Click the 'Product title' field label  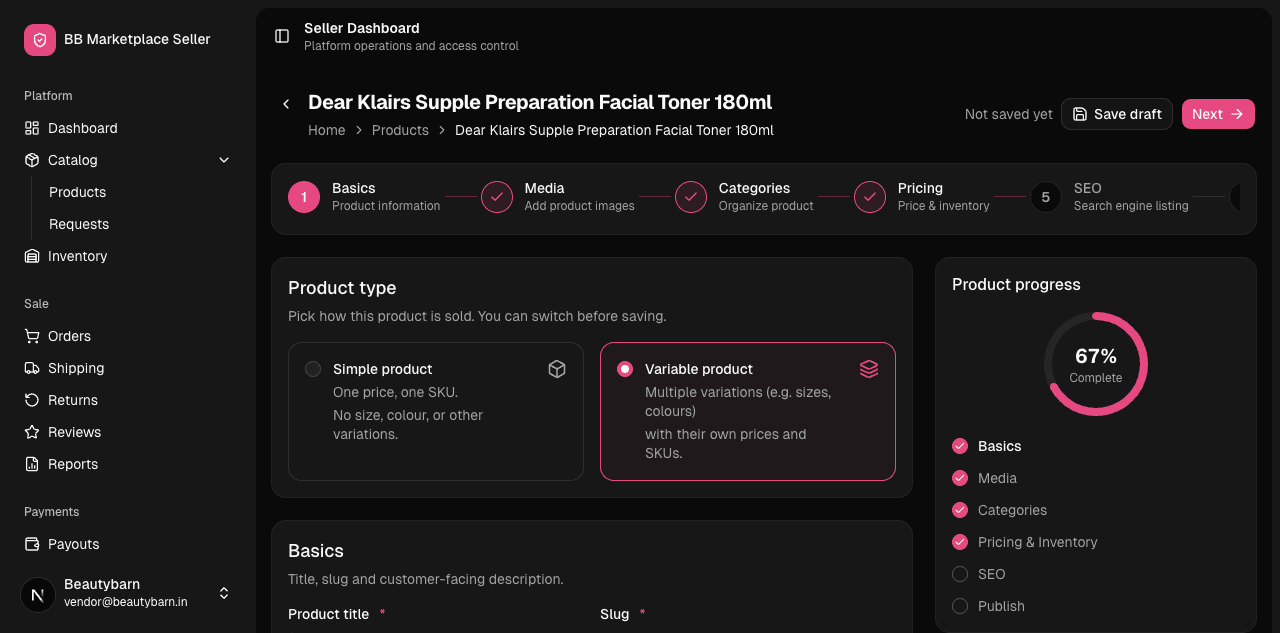329,614
